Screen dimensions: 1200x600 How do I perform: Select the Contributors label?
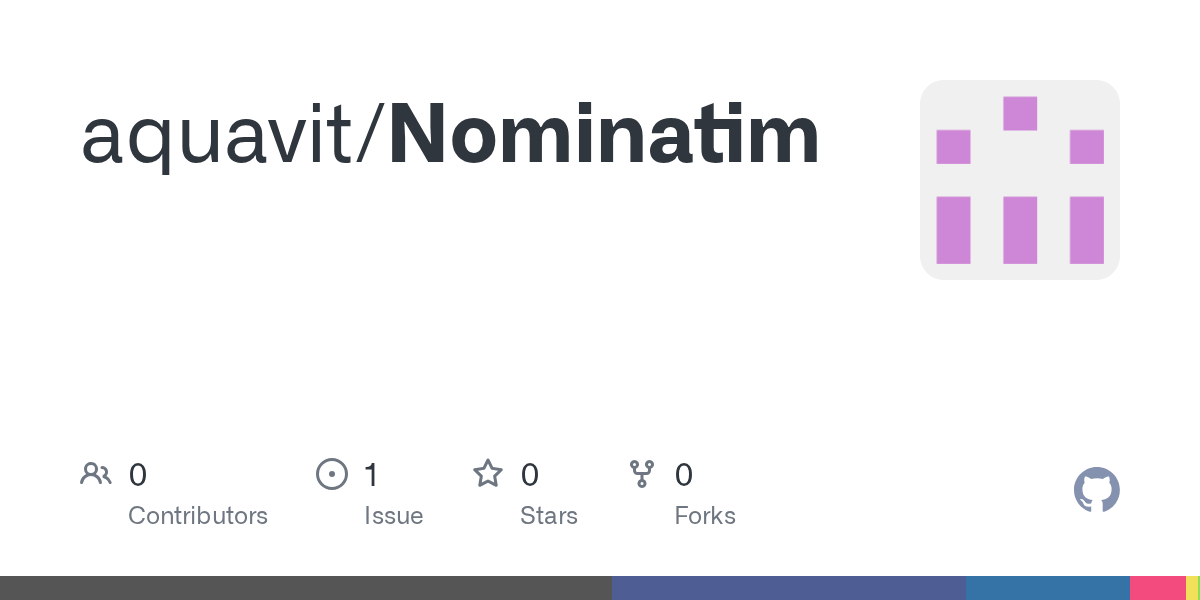coord(198,516)
